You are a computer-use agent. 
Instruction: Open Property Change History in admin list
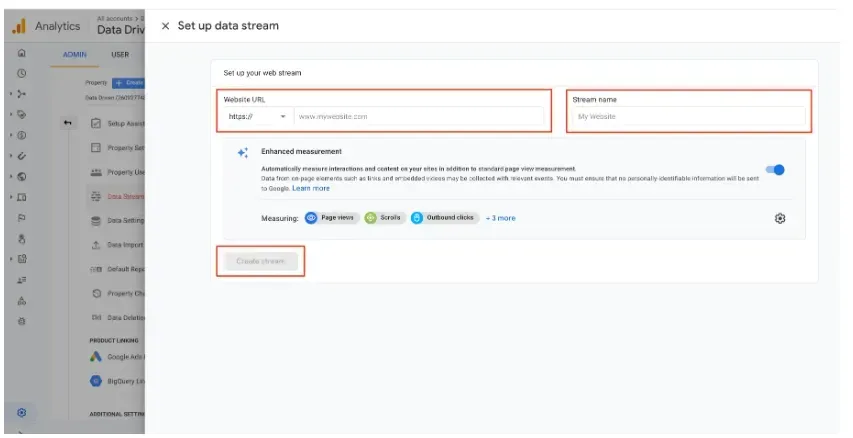117,293
